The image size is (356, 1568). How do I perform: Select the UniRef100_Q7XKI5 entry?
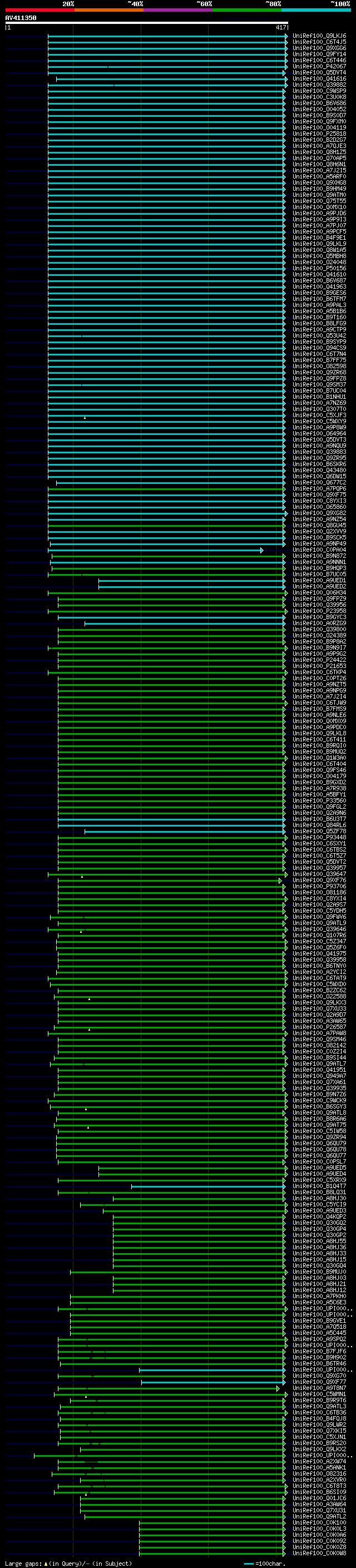coord(319,1431)
